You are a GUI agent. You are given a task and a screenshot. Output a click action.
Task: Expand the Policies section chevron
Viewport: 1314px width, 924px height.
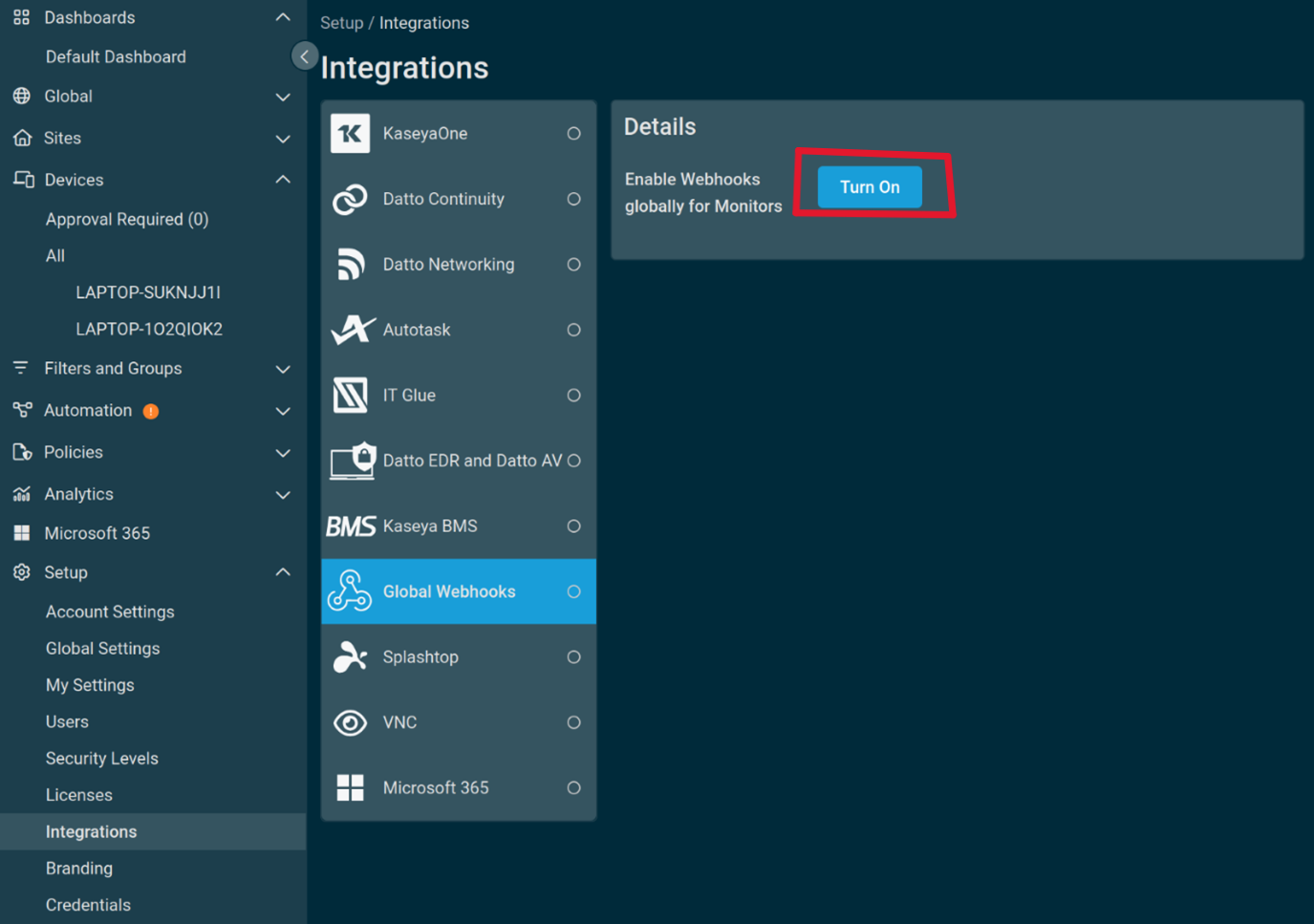tap(283, 453)
